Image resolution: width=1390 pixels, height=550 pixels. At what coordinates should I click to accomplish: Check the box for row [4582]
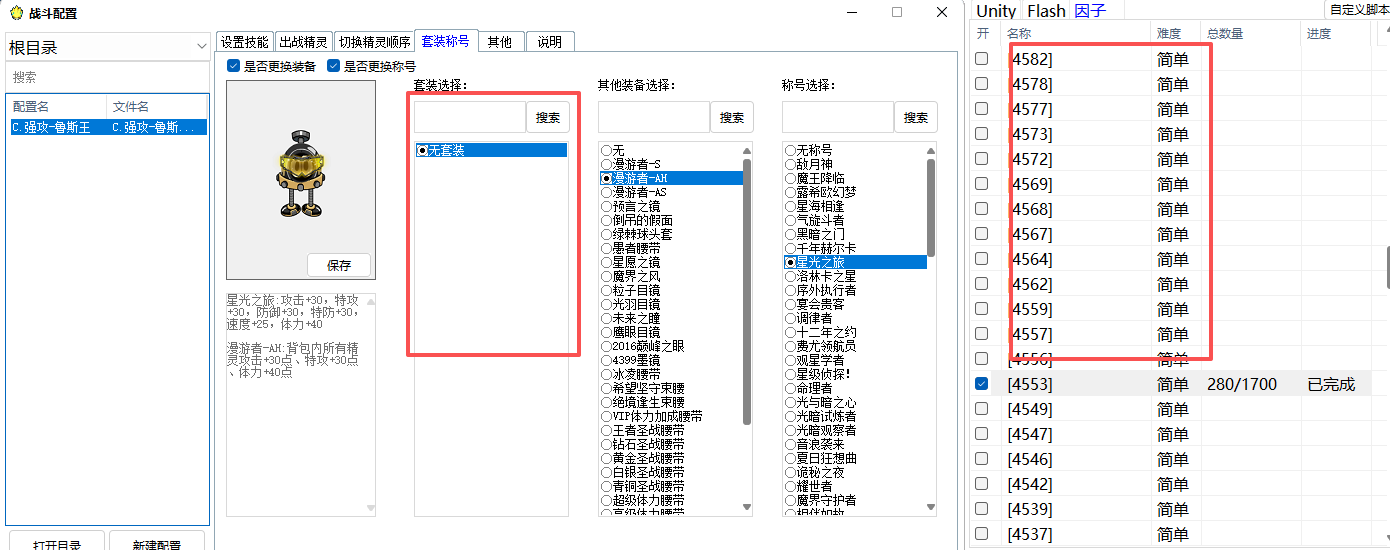point(981,59)
